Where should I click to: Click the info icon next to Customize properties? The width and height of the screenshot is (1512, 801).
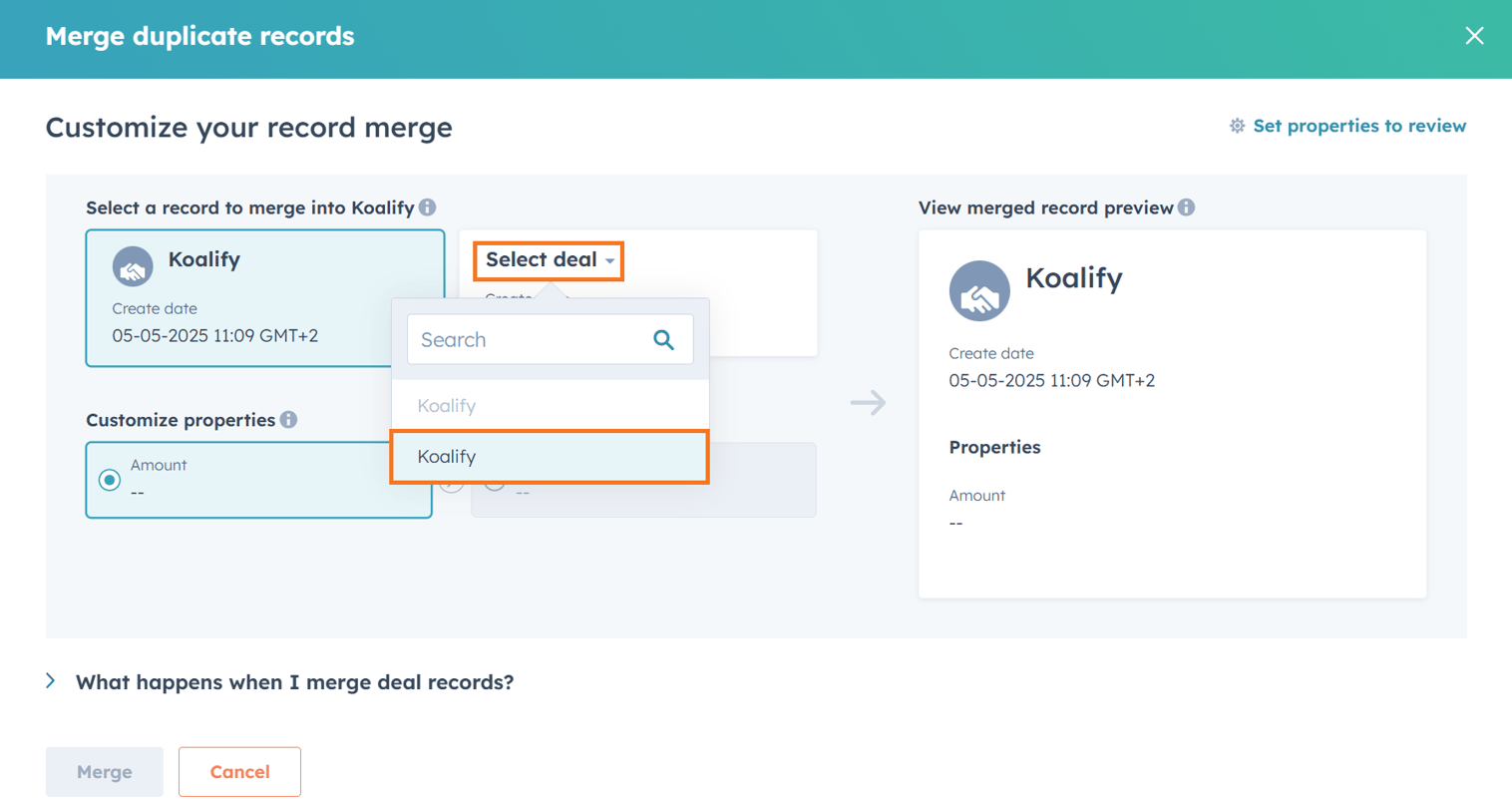click(288, 419)
